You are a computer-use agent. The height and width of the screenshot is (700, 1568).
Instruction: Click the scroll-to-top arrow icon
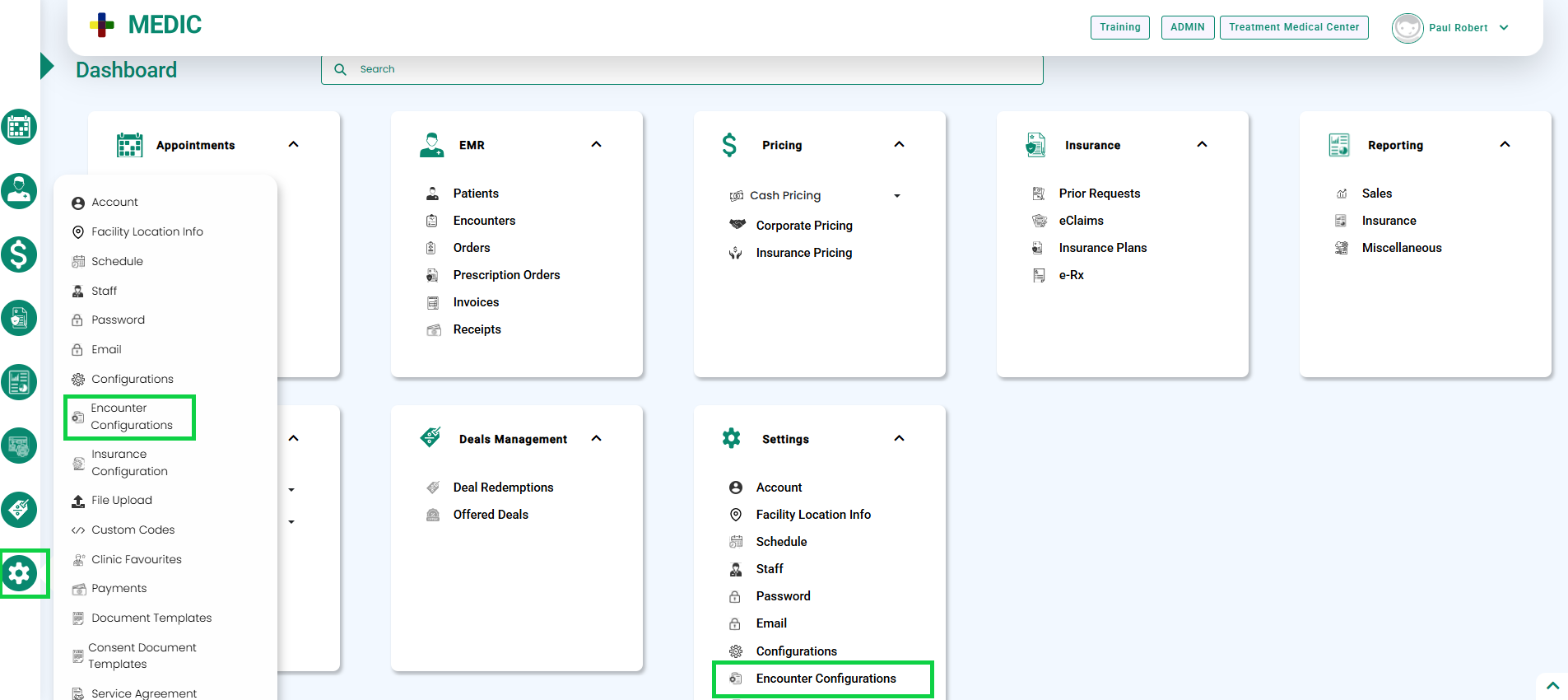click(x=1552, y=685)
